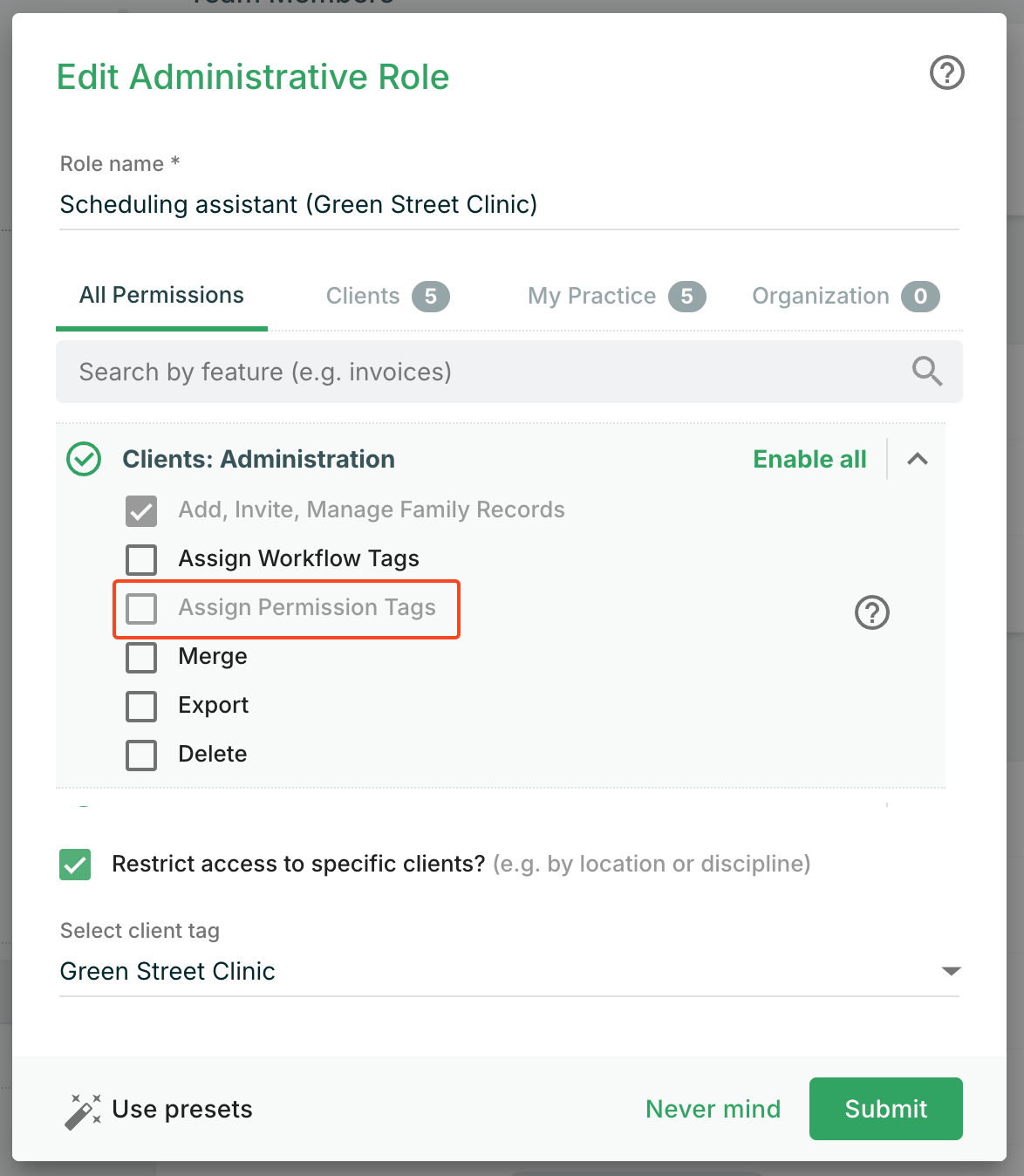Screen dimensions: 1024x1176
Task: Open help for Assign Permission Tags
Action: [871, 612]
